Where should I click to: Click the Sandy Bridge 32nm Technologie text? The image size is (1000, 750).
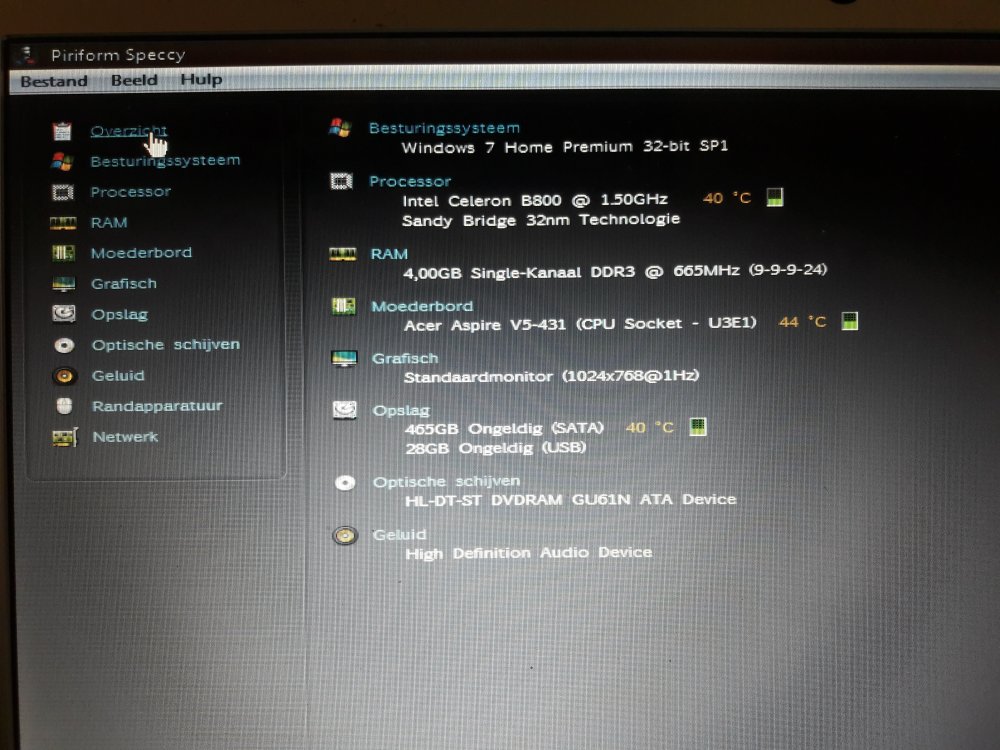click(x=541, y=220)
